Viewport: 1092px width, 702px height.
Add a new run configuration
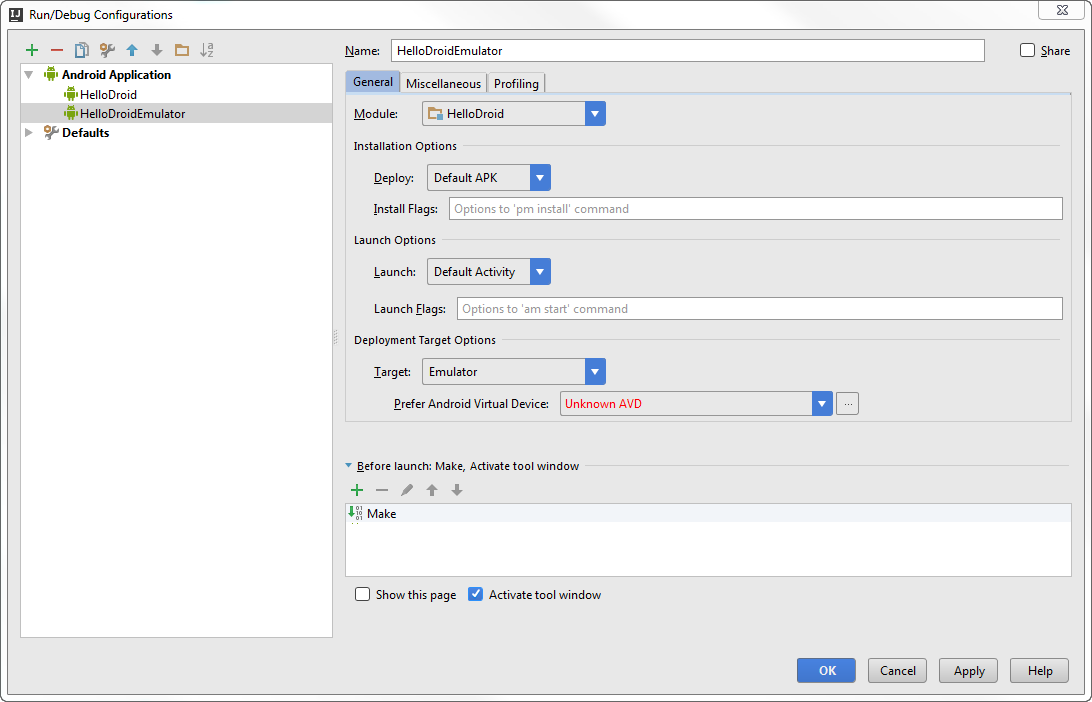(x=32, y=50)
